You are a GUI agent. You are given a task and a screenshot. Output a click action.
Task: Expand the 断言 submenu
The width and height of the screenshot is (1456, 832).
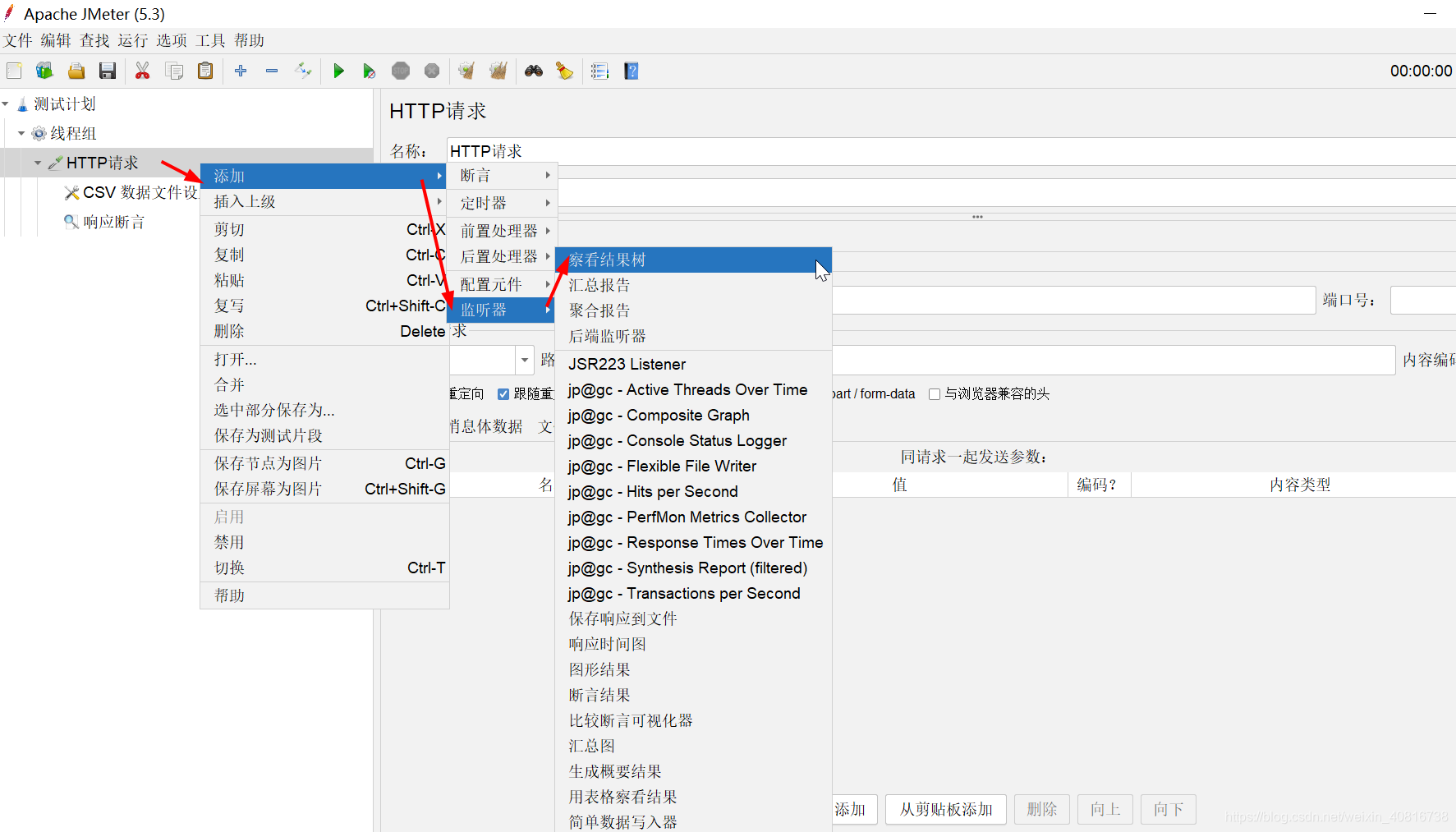503,176
